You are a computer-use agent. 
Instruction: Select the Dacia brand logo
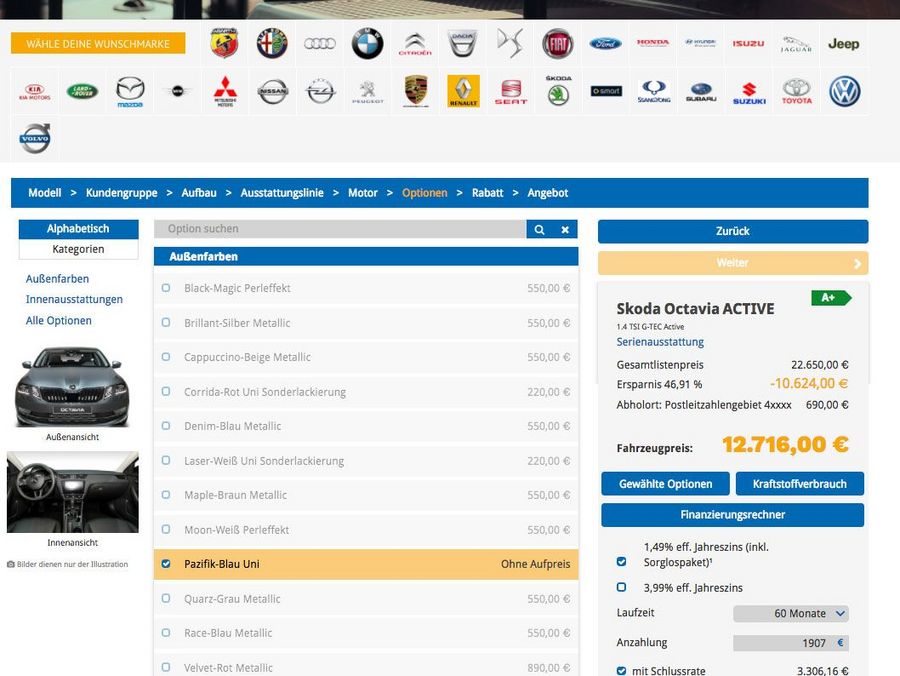coord(463,44)
